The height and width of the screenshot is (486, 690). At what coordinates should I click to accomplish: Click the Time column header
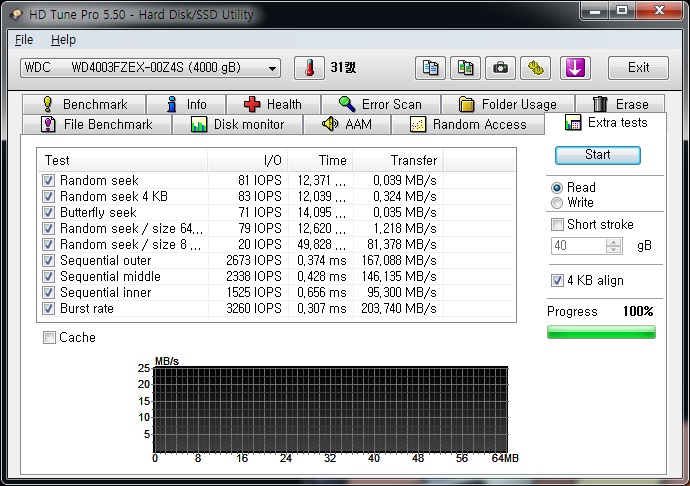click(320, 161)
